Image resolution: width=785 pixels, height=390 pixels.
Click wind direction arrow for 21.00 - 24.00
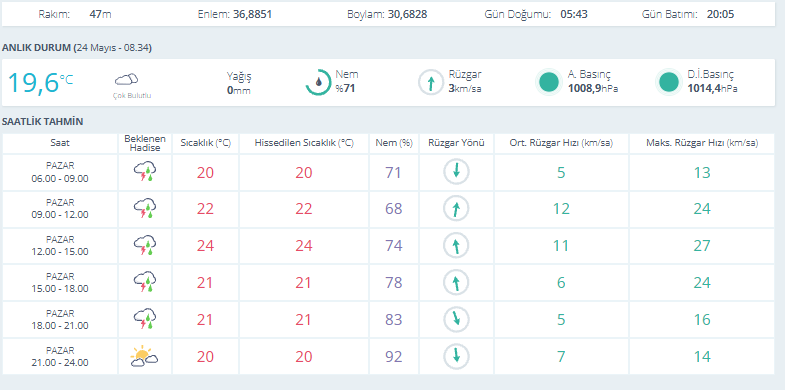[x=456, y=356]
